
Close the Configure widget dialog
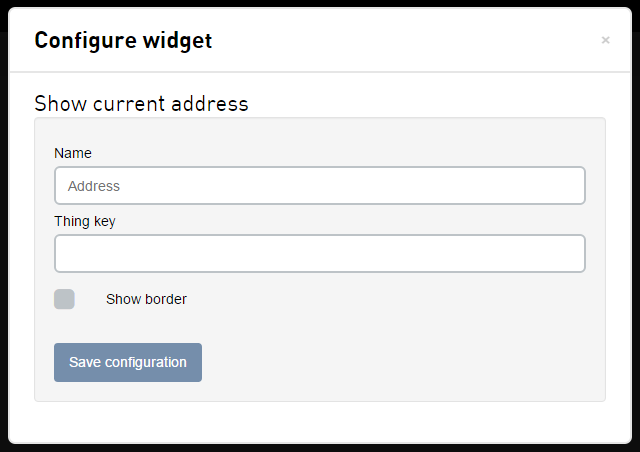tap(605, 41)
